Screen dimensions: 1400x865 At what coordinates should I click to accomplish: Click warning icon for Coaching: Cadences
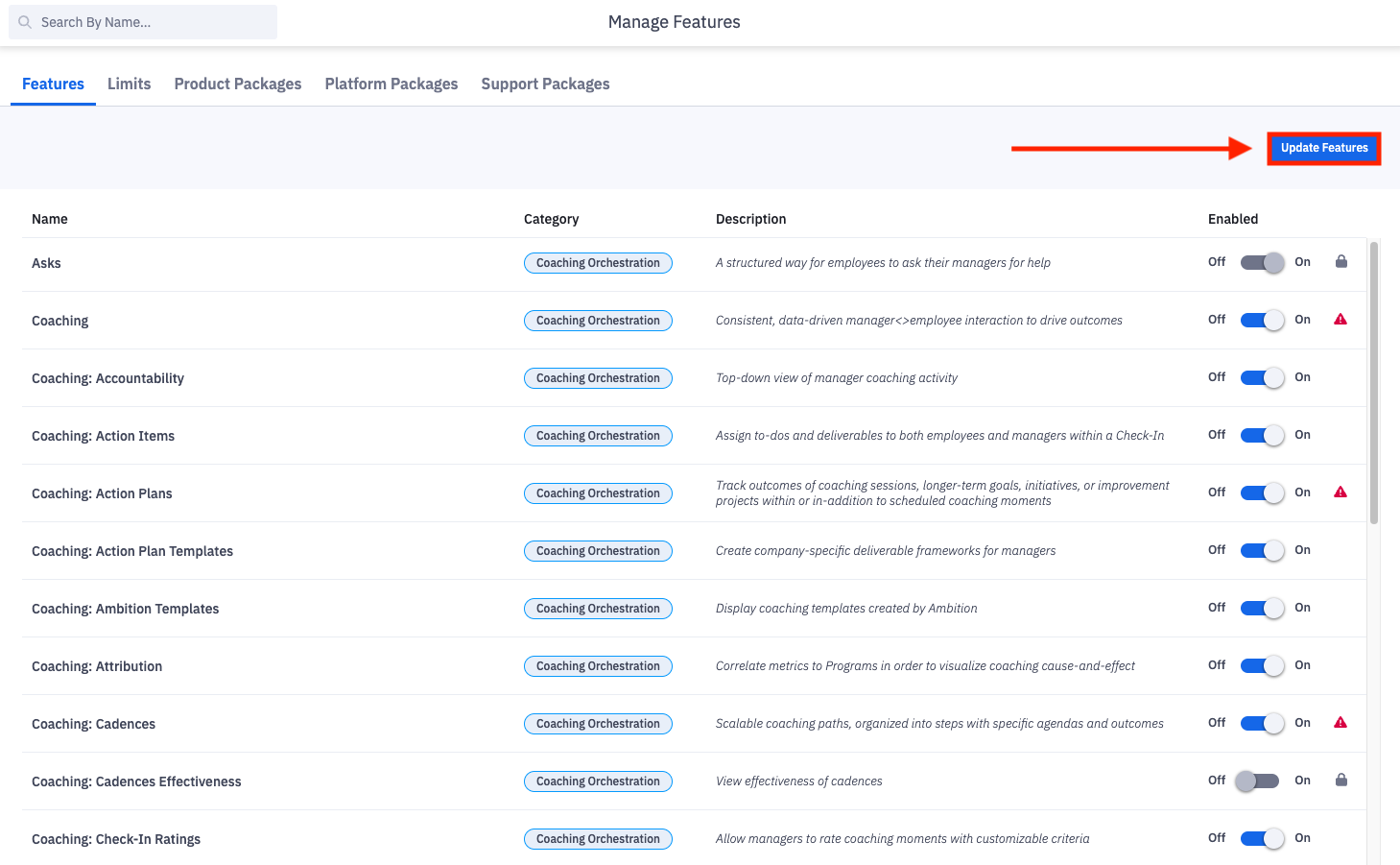point(1341,723)
